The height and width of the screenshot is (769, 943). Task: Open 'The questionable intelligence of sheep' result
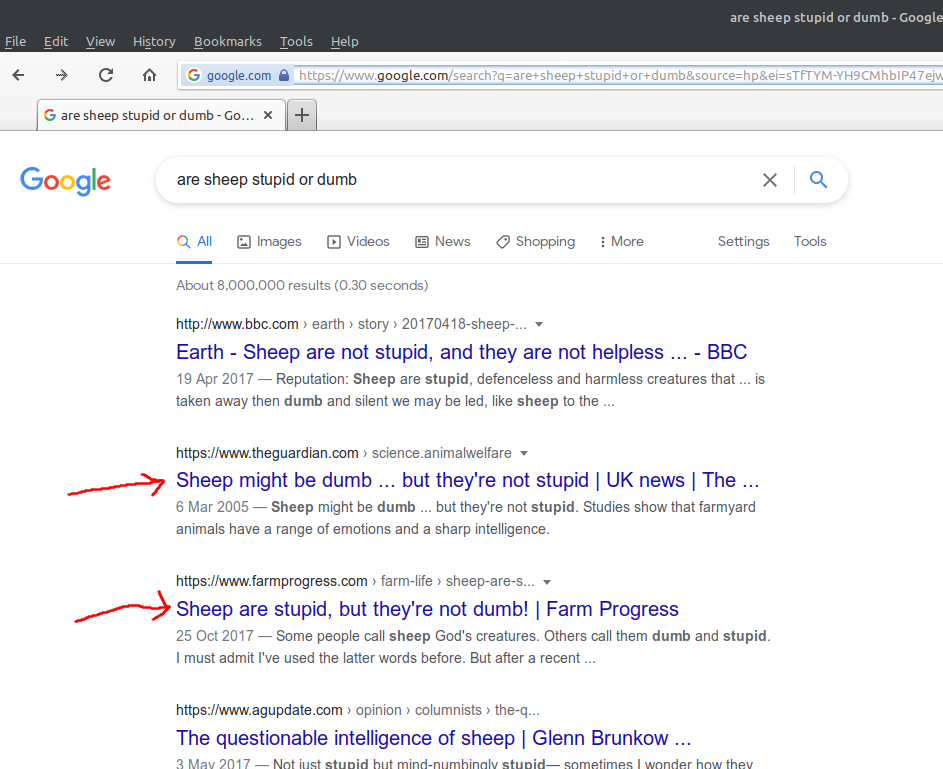[434, 738]
